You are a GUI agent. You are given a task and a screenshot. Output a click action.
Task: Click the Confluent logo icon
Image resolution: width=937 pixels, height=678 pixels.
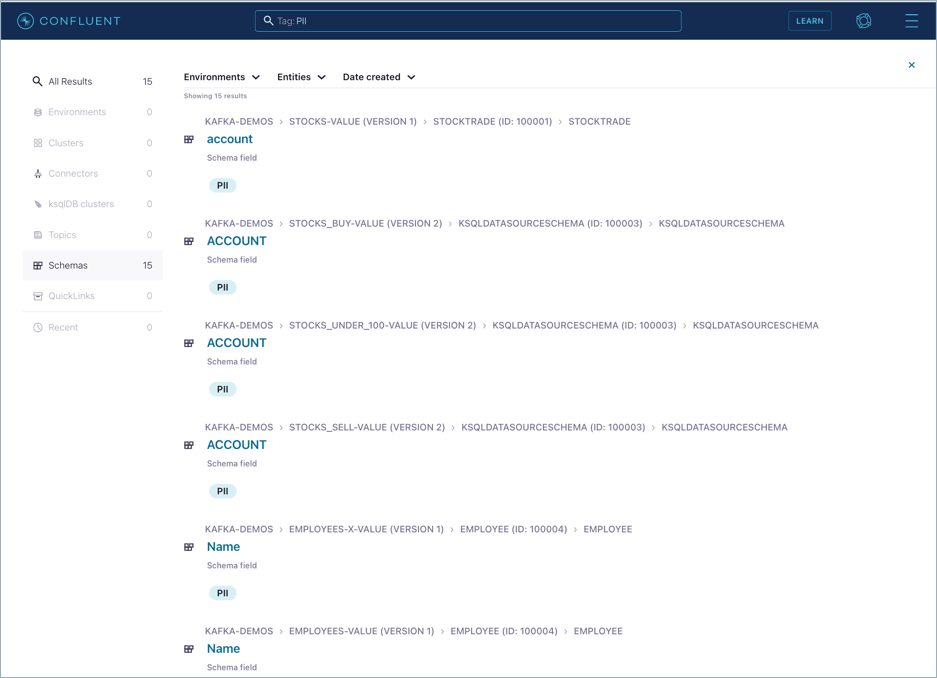click(25, 21)
